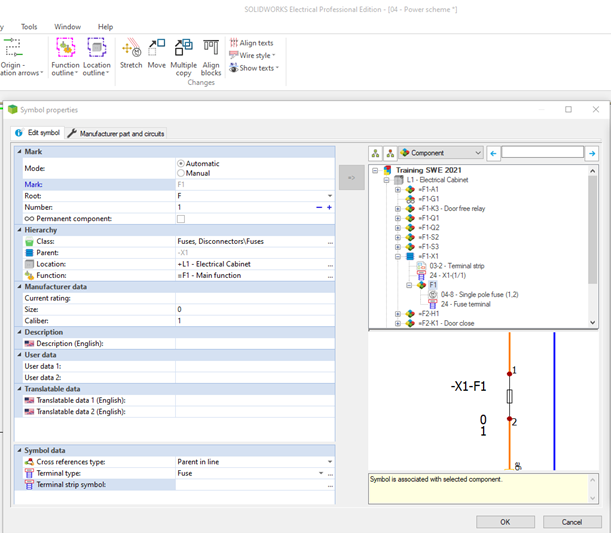Viewport: 611px width, 533px height.
Task: Select the Automatic mark mode
Action: 181,164
